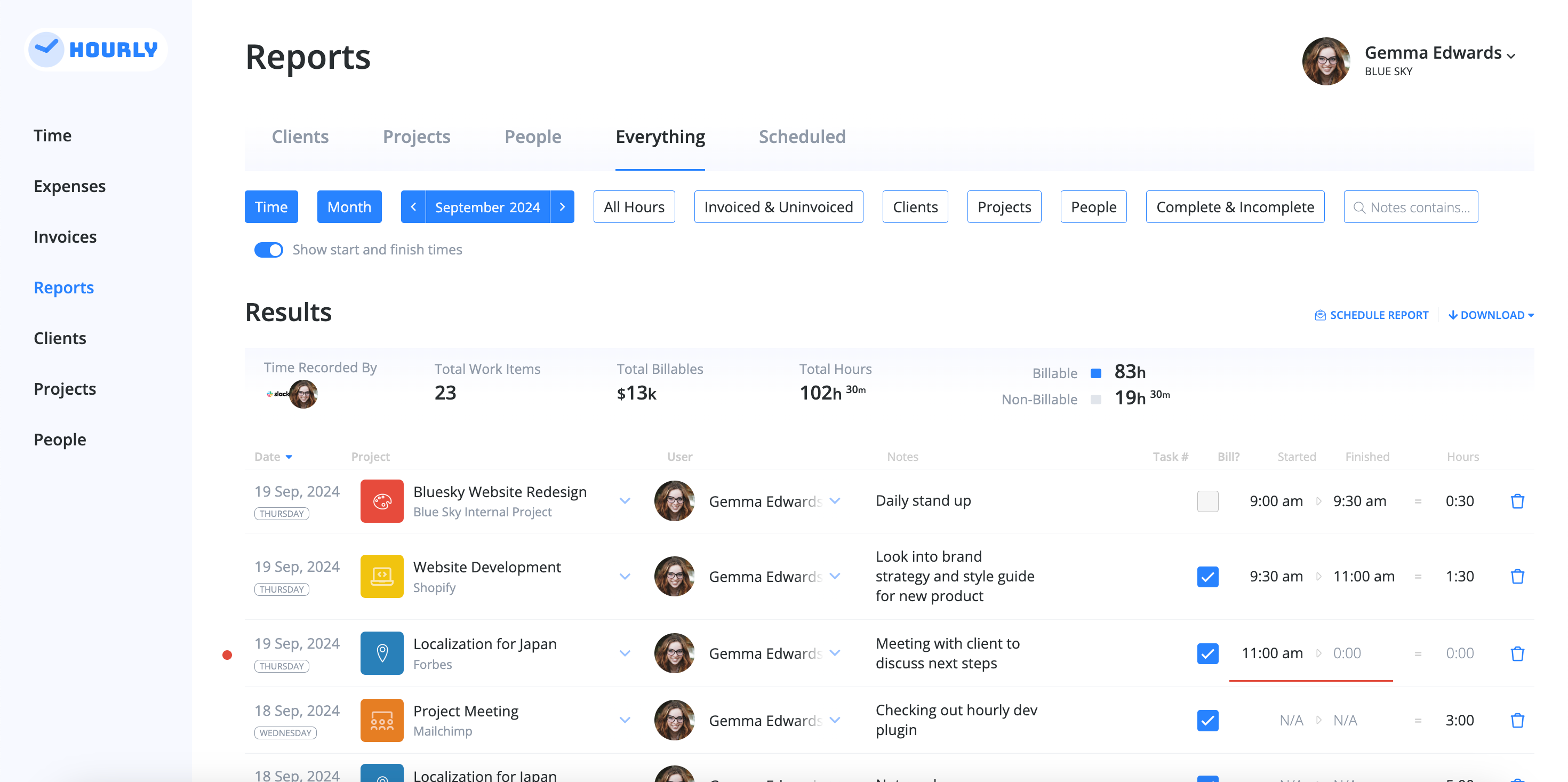1568x782 pixels.
Task: Click the Notes contains search field
Action: 1411,206
